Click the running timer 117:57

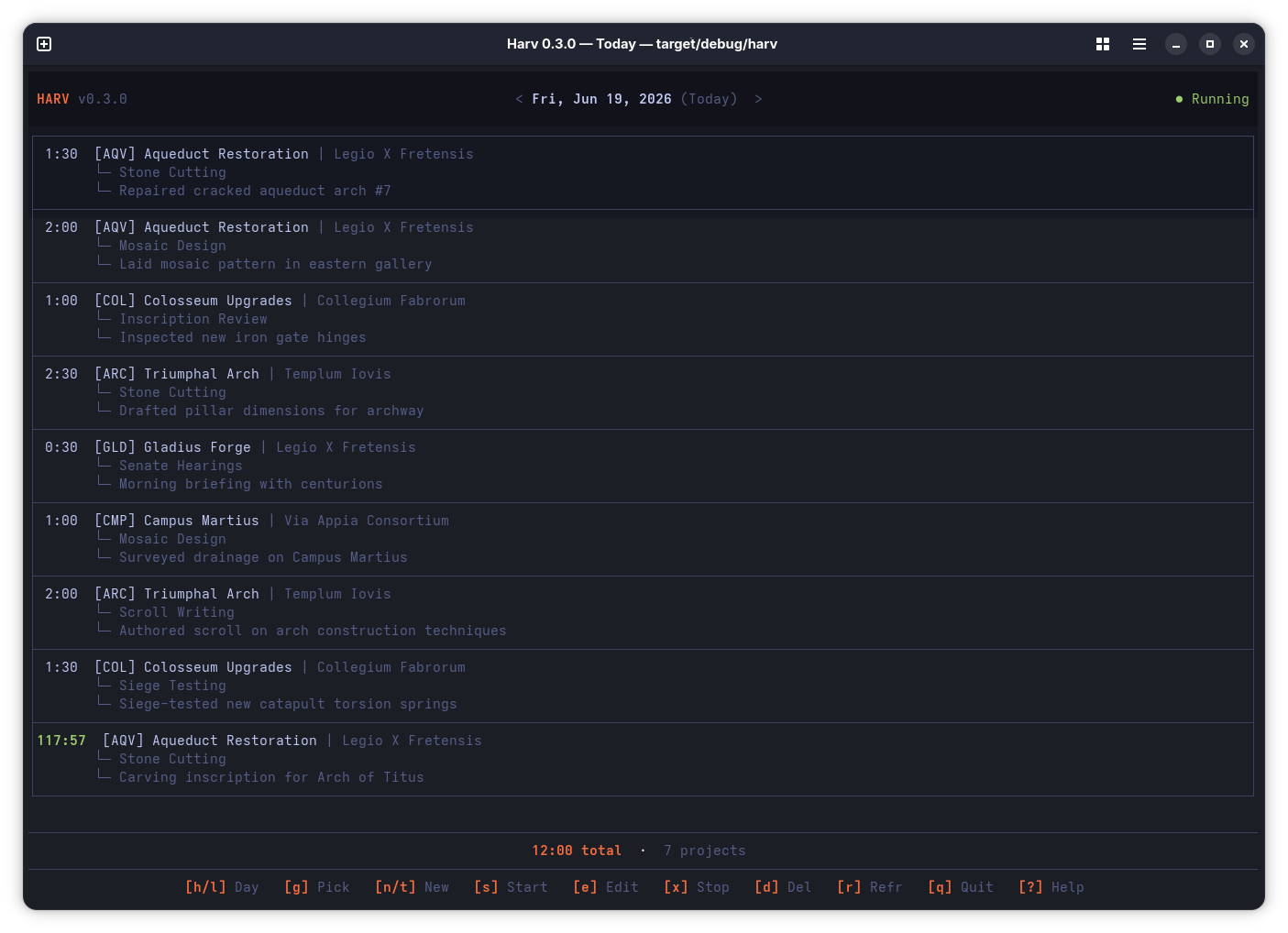pos(61,741)
